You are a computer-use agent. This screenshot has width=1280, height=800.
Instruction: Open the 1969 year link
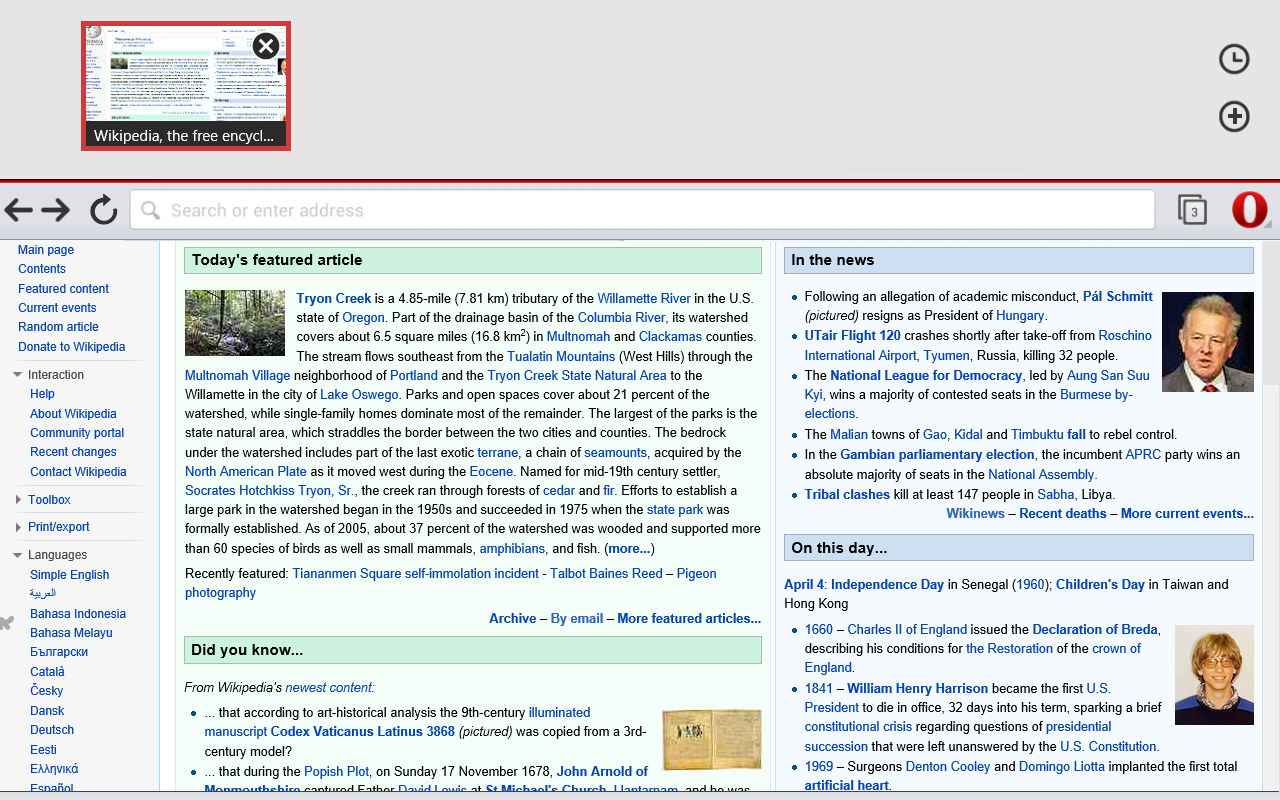coord(819,767)
